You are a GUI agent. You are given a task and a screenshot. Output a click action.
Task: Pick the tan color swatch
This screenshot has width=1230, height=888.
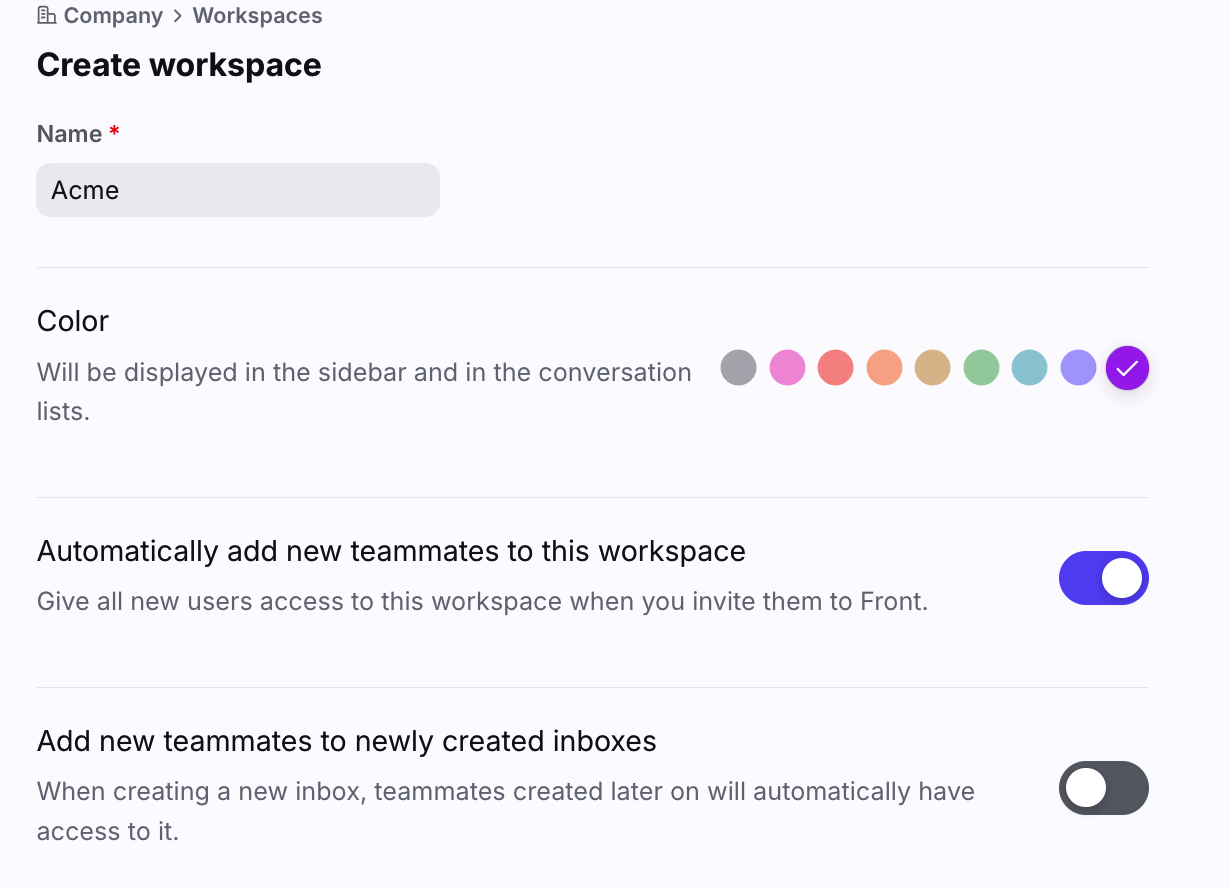tap(932, 368)
